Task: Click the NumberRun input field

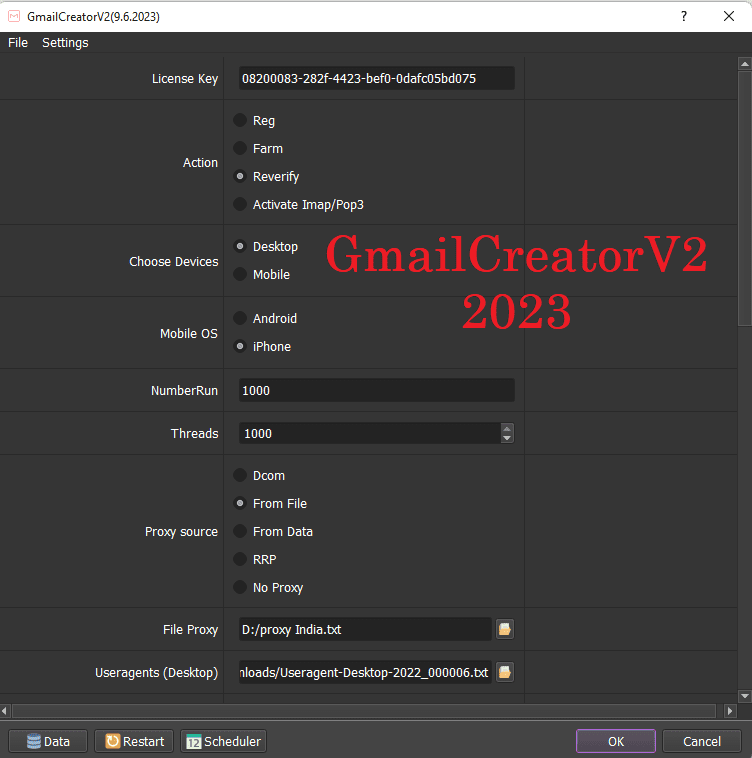Action: click(376, 391)
